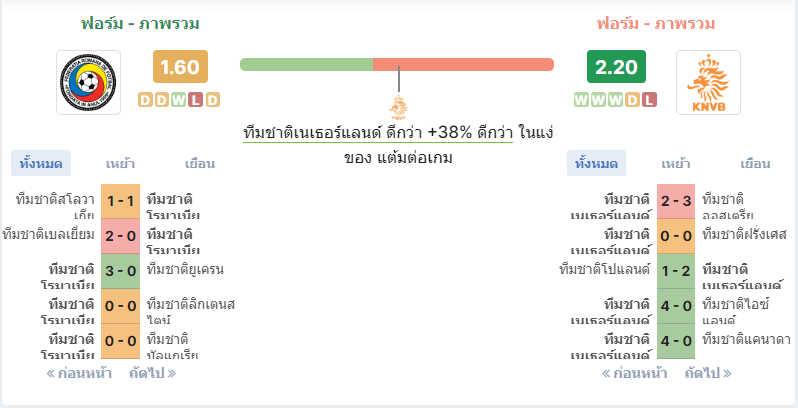Viewport: 798px width, 408px height.
Task: Go to ก่อนหน้า in Romania results
Action: (x=79, y=373)
